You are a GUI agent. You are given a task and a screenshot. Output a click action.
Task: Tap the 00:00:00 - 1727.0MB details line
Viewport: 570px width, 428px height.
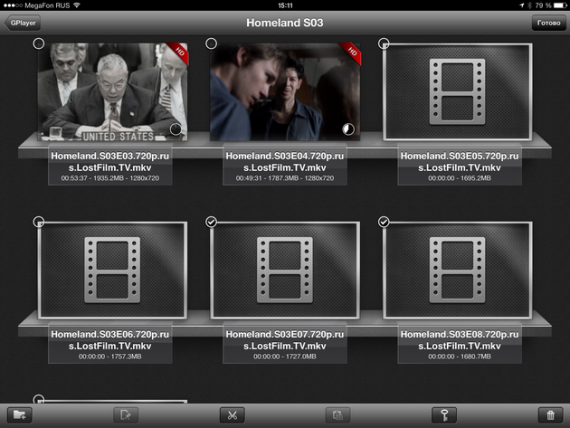(x=285, y=357)
